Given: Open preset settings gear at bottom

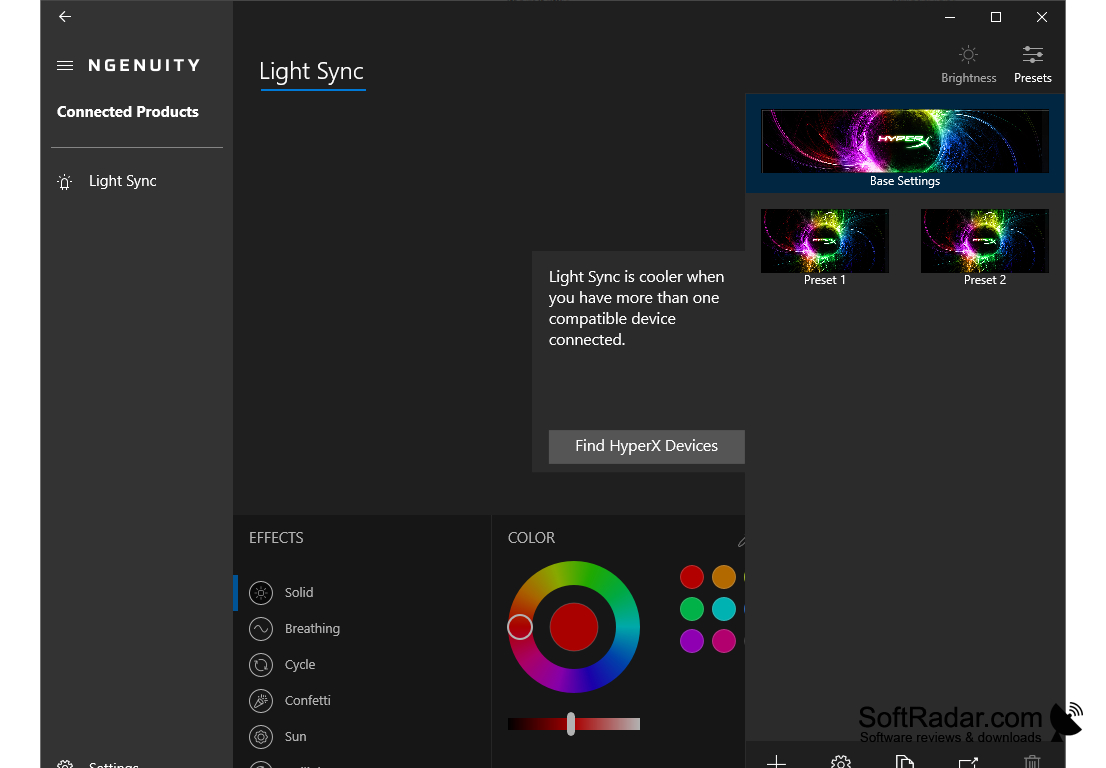Looking at the screenshot, I should tap(841, 761).
